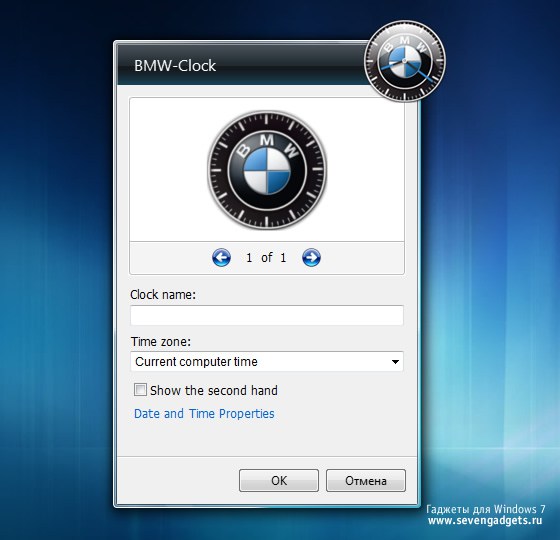Select 'Current computer time' combo box text
This screenshot has width=560, height=540.
pyautogui.click(x=196, y=362)
